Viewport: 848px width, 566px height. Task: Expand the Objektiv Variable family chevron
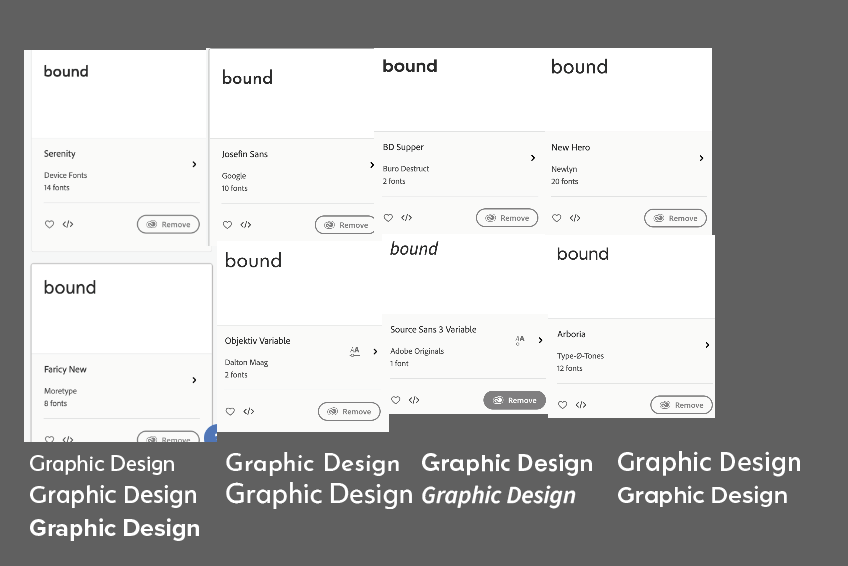[375, 351]
